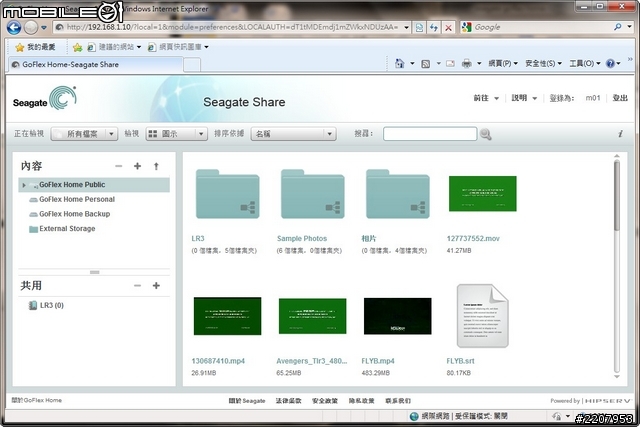640x427 pixels.
Task: Open the LR3 folder icon
Action: pos(227,195)
